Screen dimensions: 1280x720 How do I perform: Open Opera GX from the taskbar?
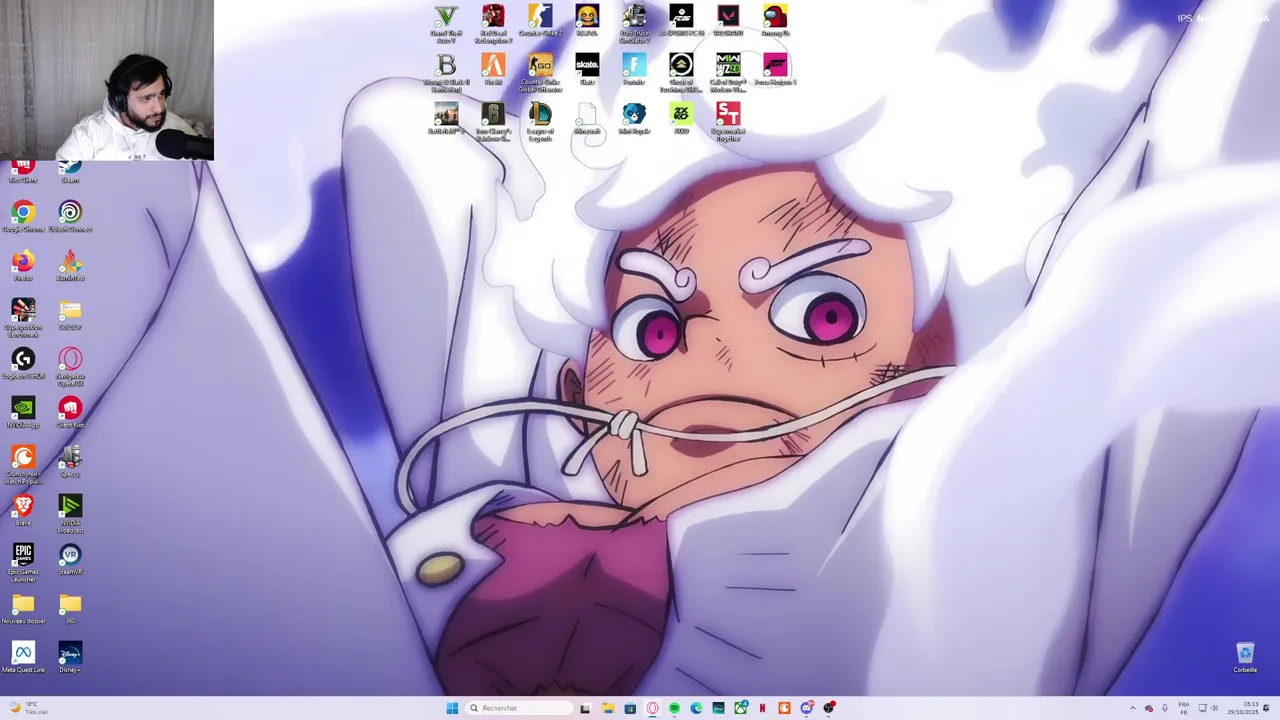click(652, 708)
